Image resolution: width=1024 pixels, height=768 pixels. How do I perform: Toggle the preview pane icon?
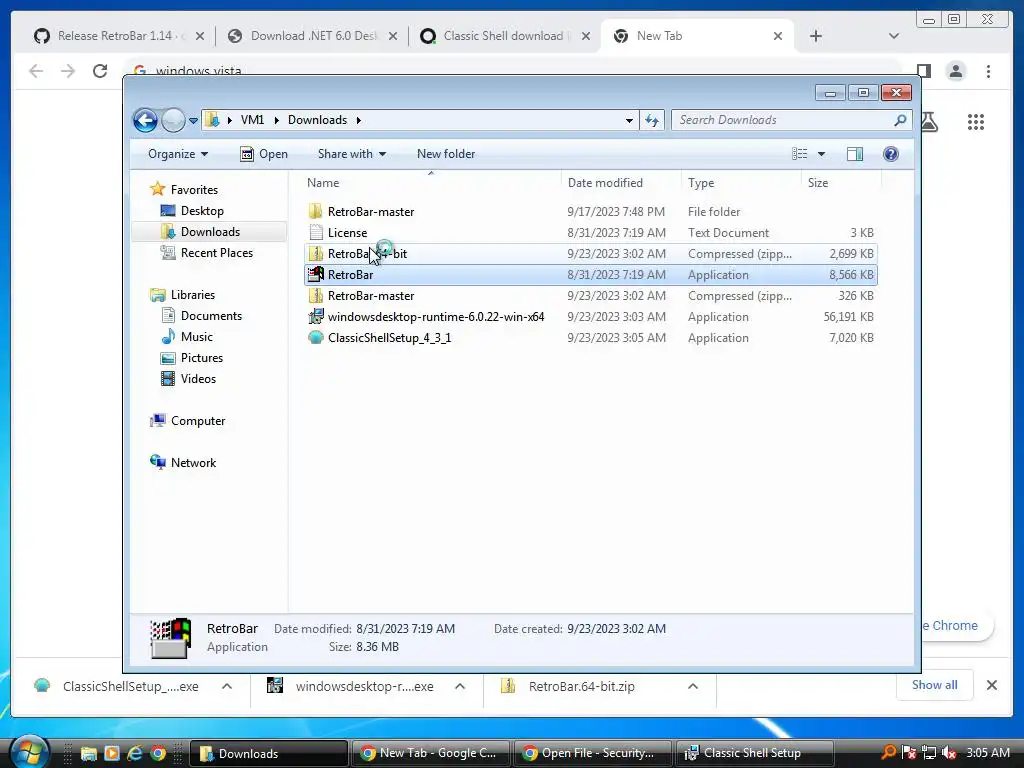855,154
